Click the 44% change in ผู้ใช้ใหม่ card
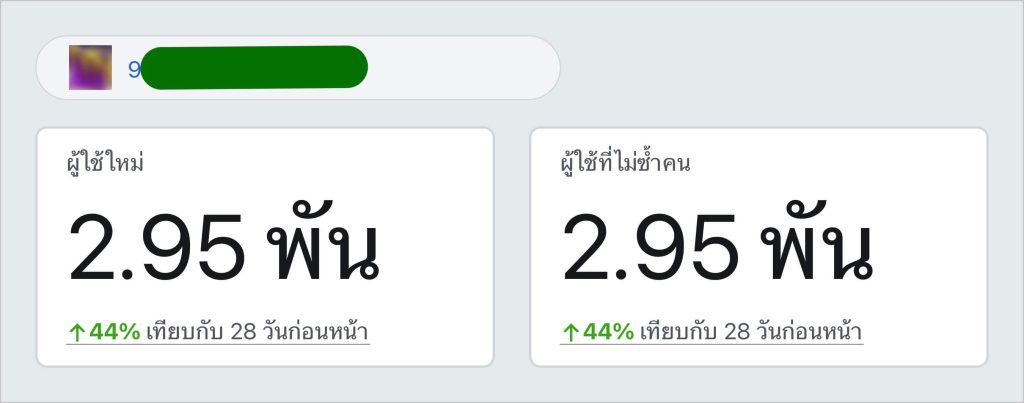The height and width of the screenshot is (403, 1024). 115,332
